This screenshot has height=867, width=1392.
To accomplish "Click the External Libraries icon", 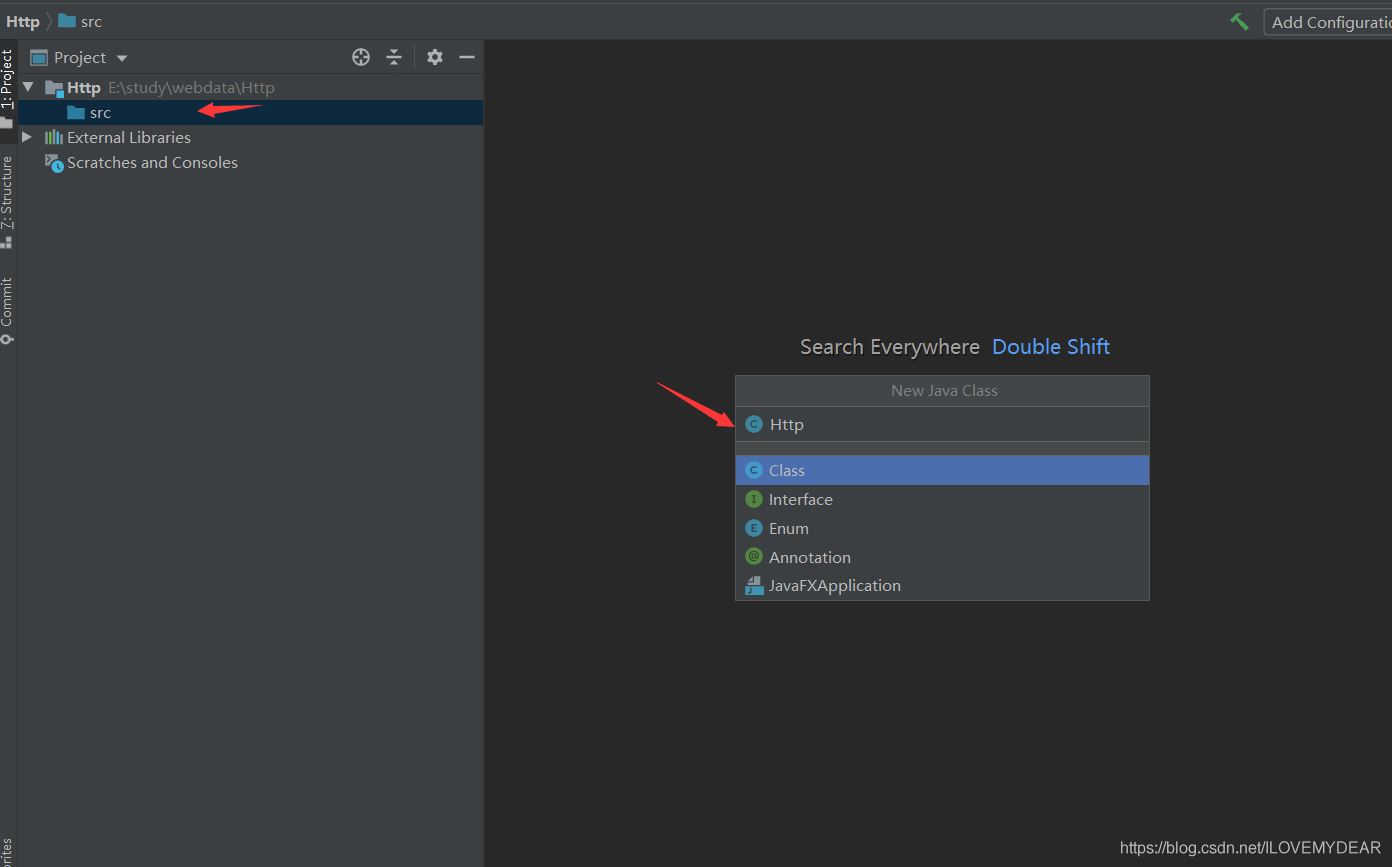I will (x=54, y=137).
